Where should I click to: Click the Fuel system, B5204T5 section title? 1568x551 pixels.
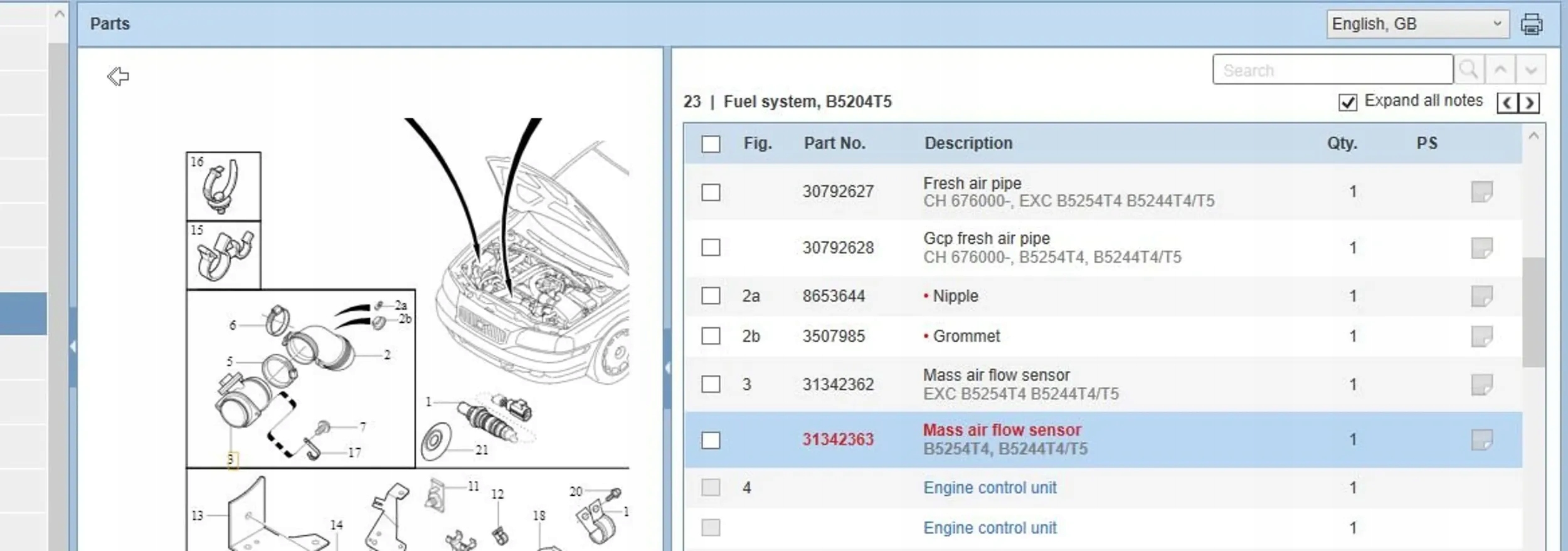tap(807, 102)
